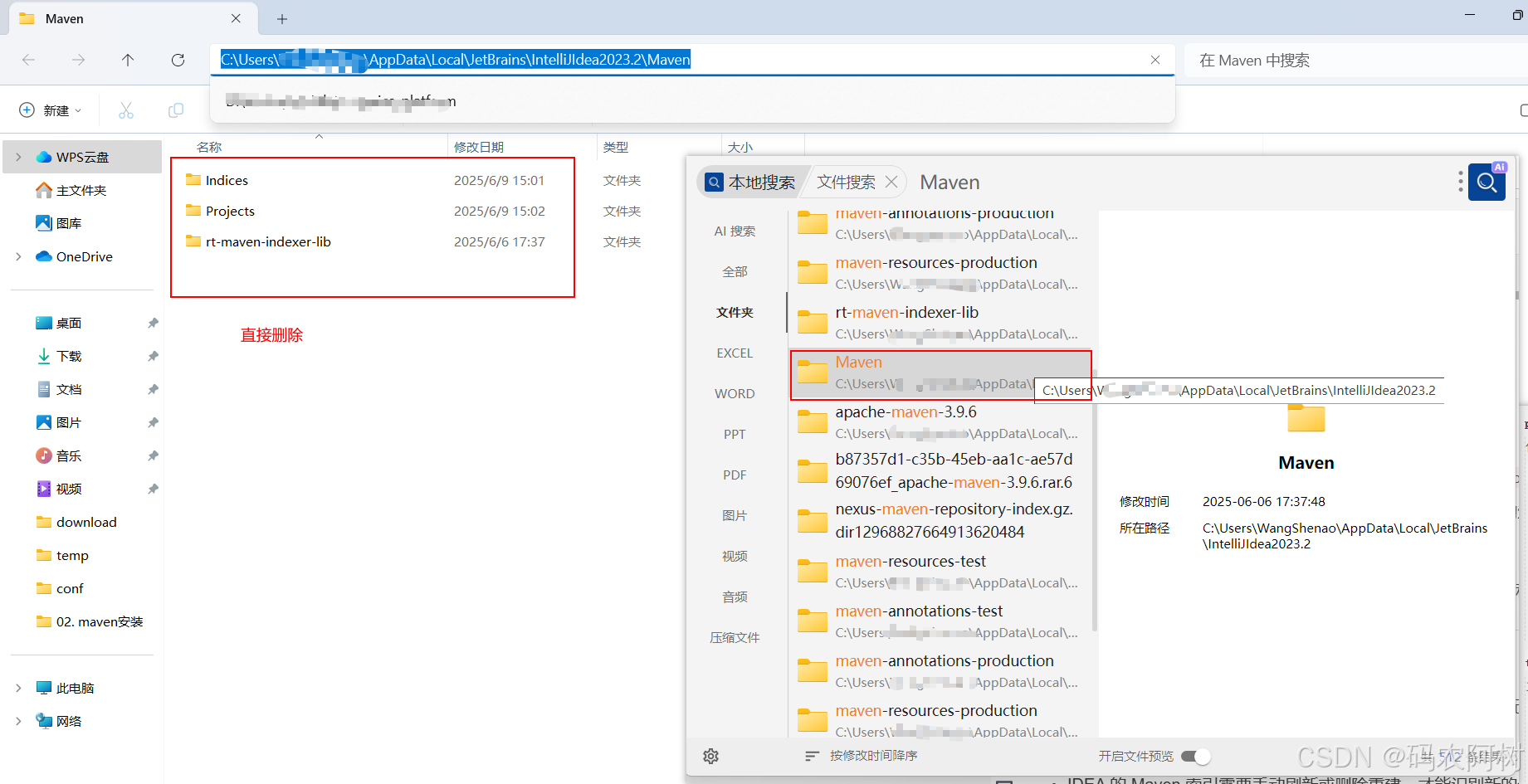Screen dimensions: 1528x784
Task: Select maven-resources-test search result
Action: [x=939, y=572]
